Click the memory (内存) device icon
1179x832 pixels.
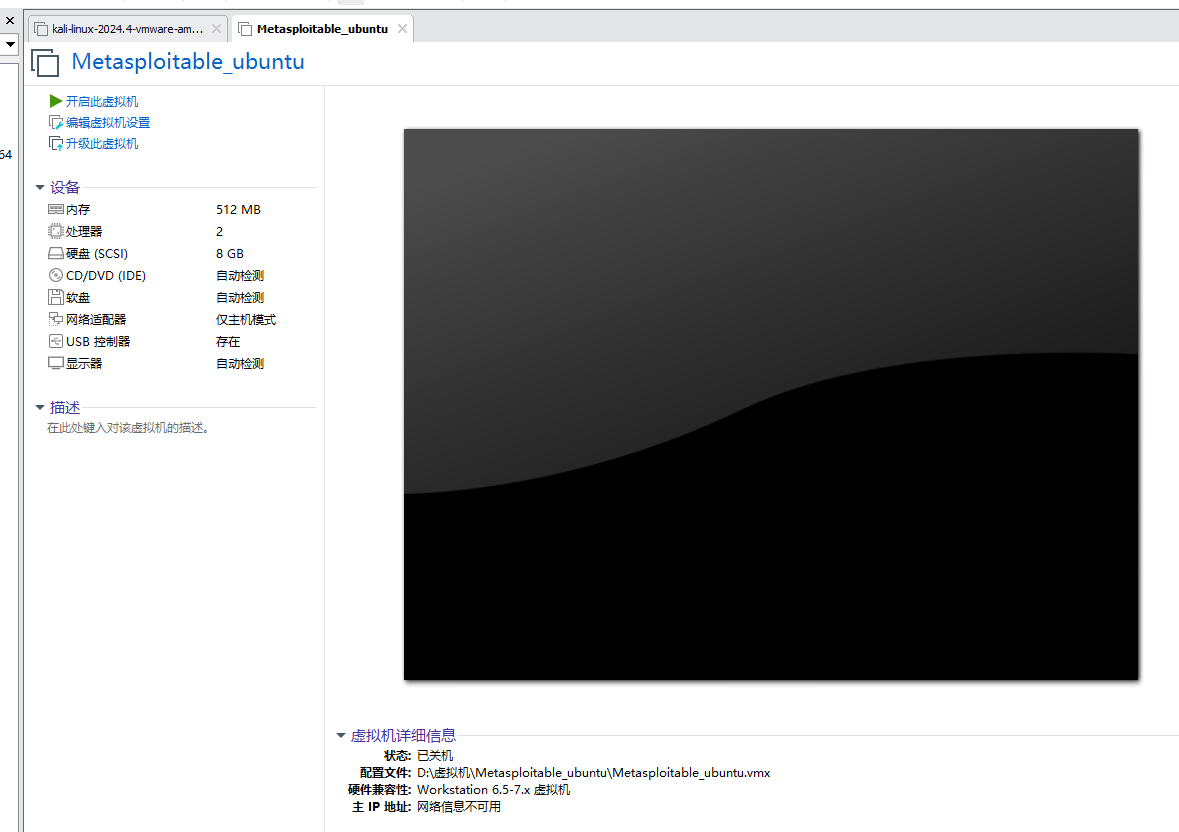56,209
